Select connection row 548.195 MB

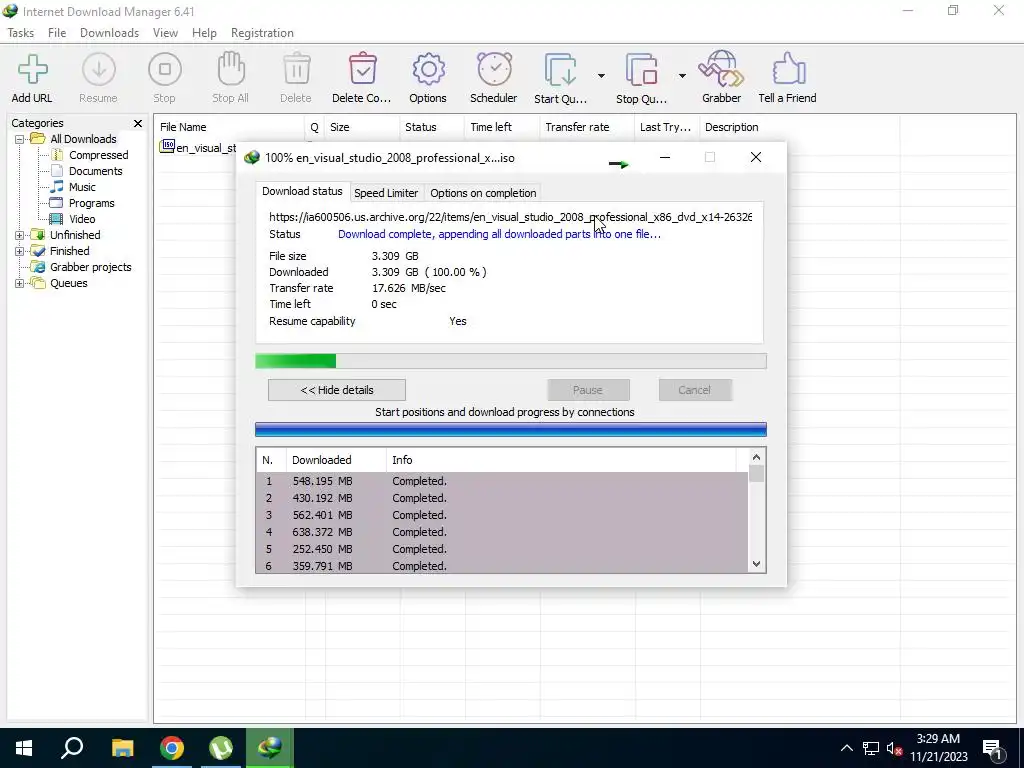tap(502, 481)
